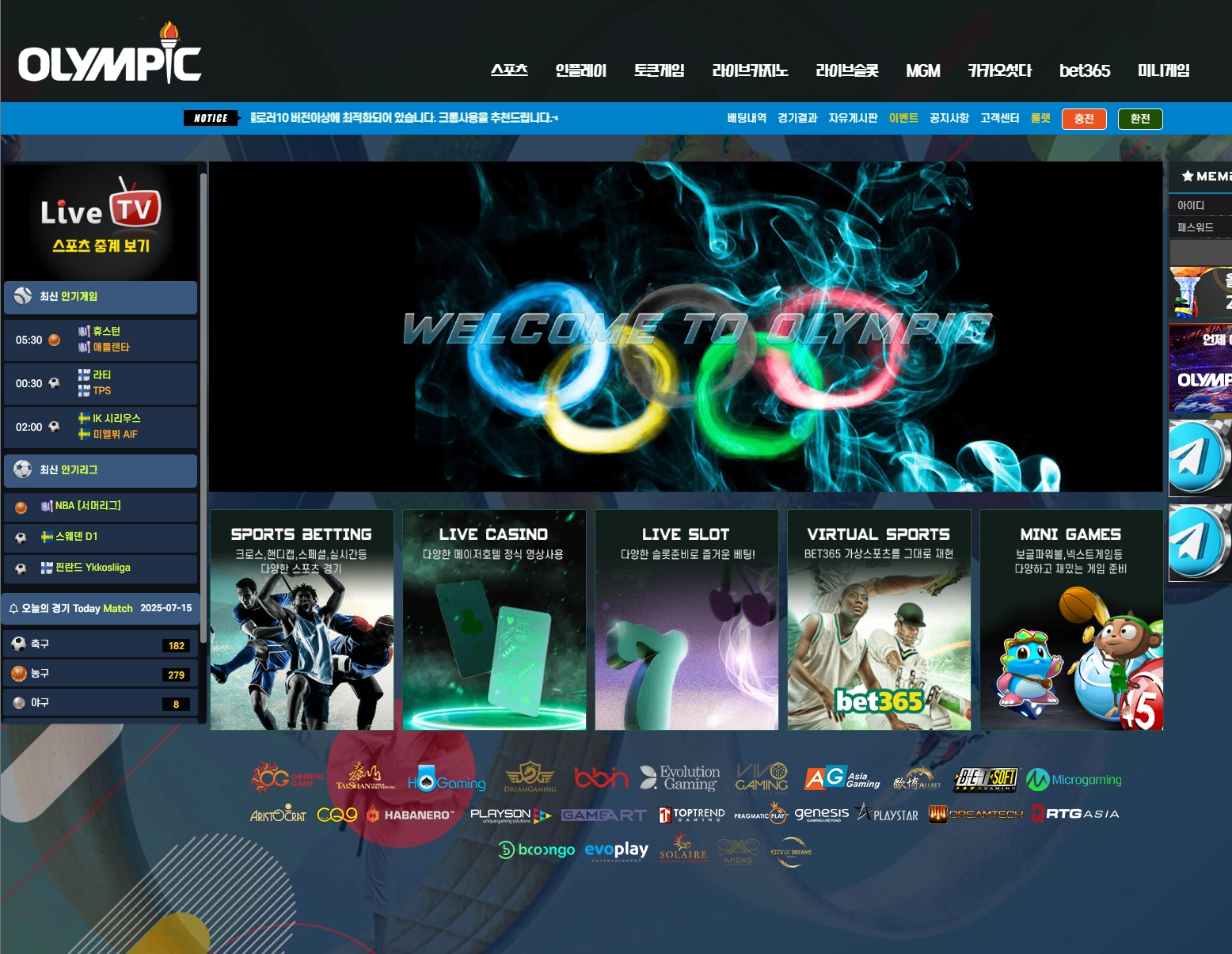Go to 배팅내역 link
1232x954 pixels.
tap(747, 118)
